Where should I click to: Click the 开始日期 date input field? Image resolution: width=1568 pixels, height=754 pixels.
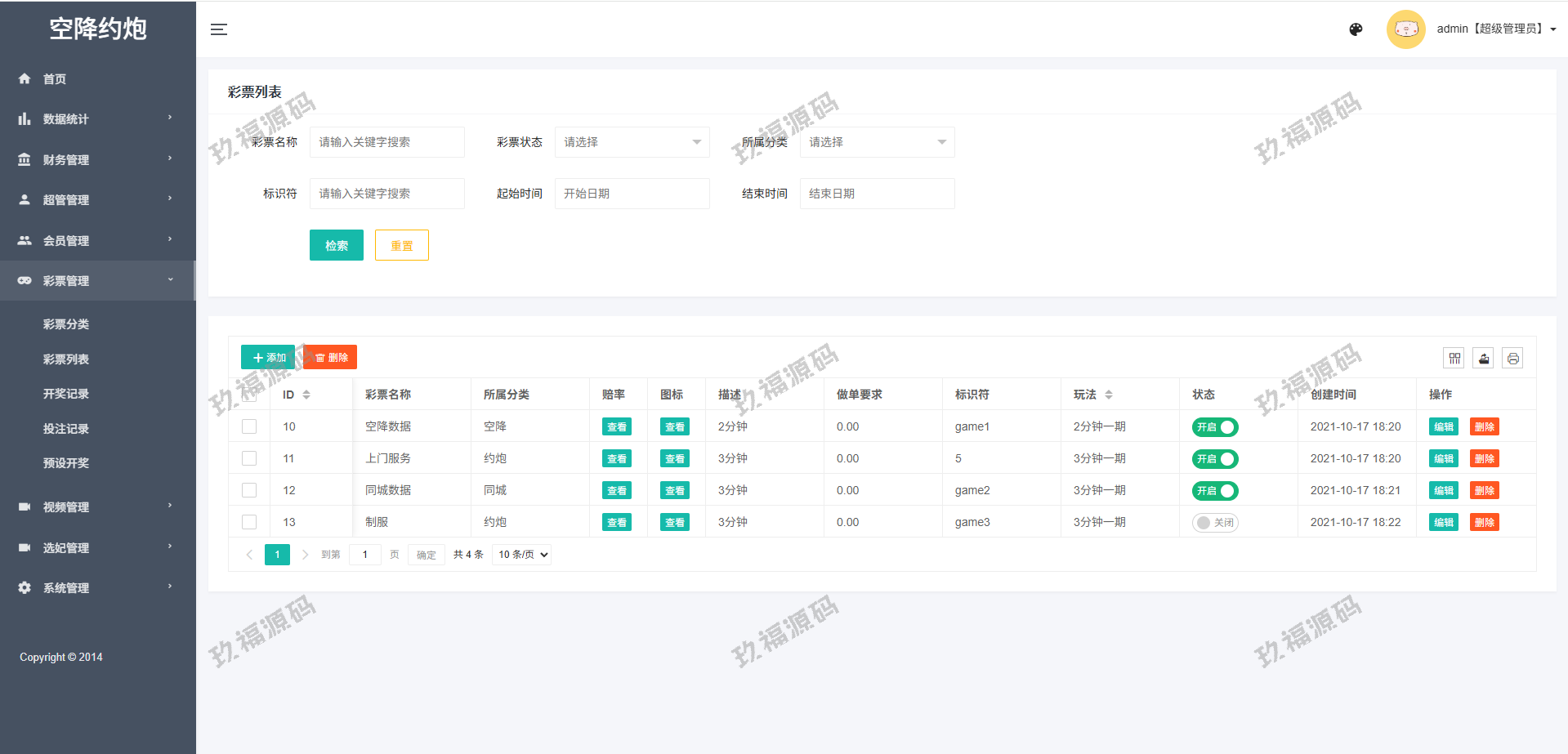[x=632, y=194]
